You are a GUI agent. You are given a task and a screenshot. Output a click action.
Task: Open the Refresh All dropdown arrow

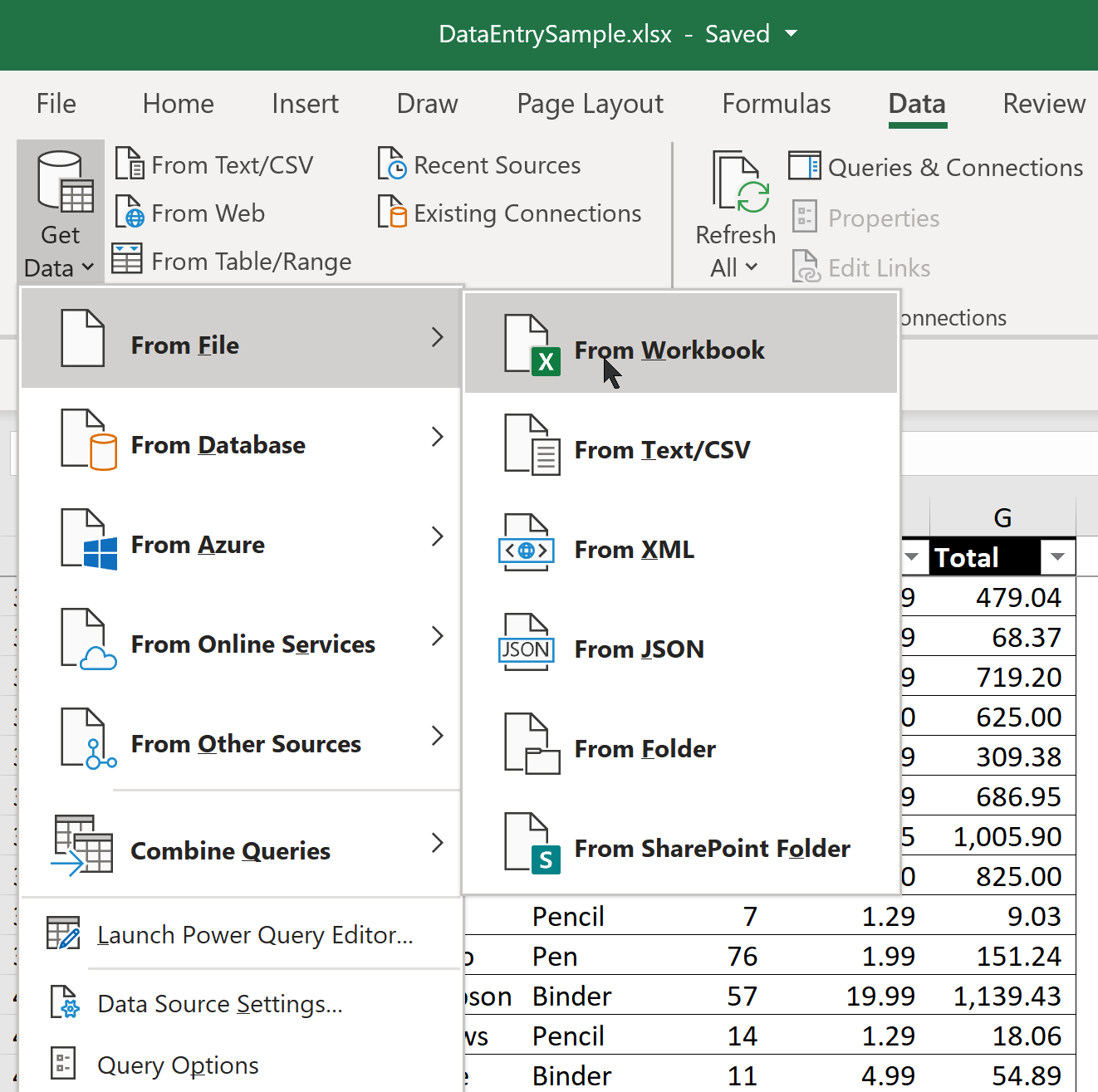[752, 267]
